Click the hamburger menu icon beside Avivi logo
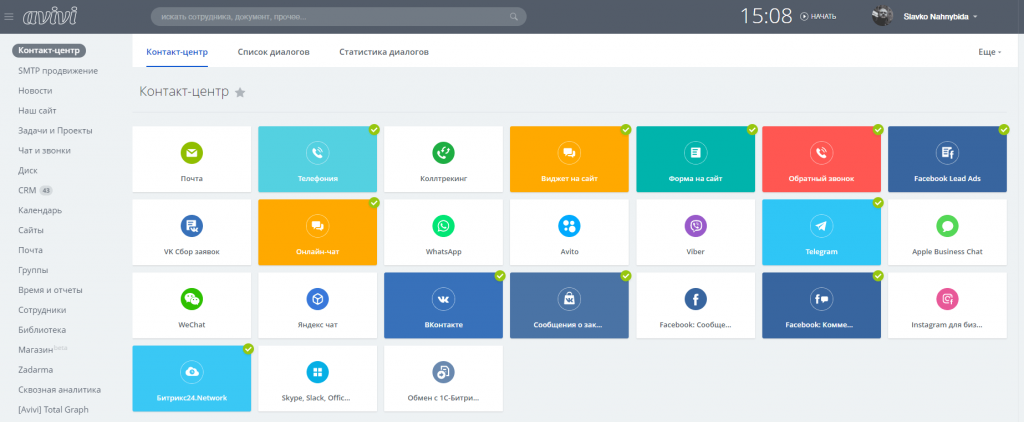Screen dimensions: 1024x422 9,16
